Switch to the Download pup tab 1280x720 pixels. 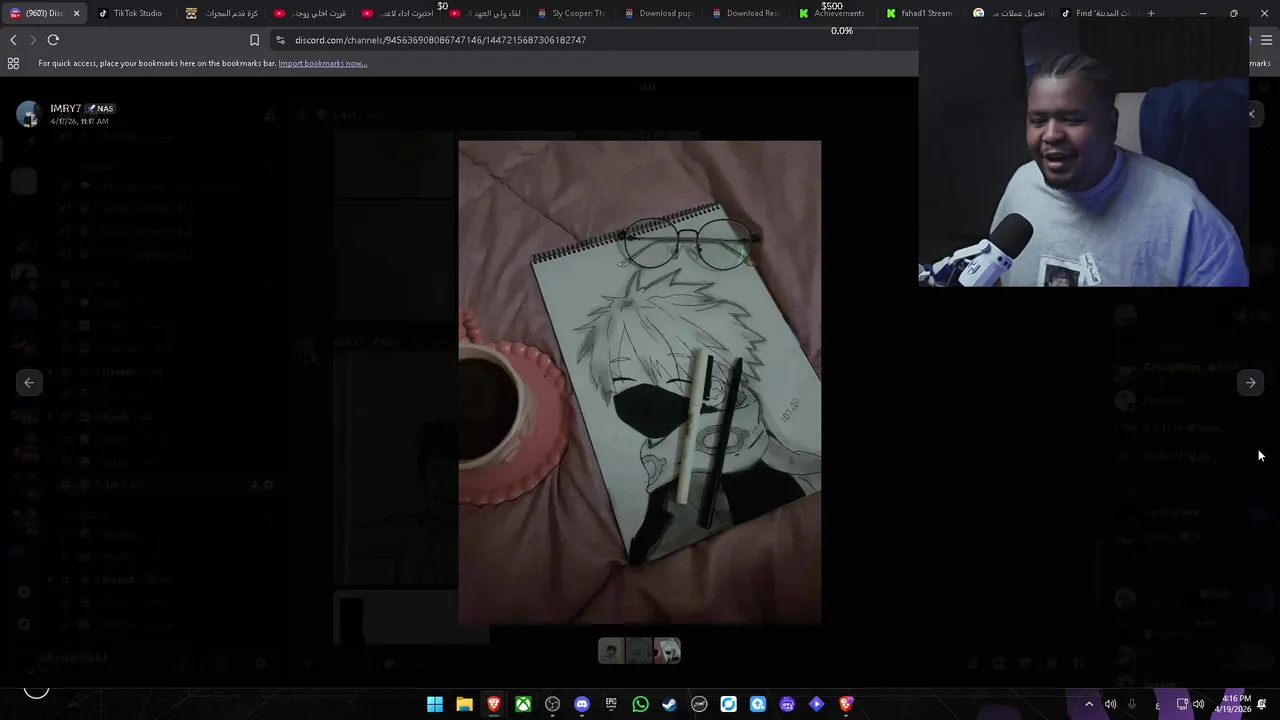coord(658,13)
